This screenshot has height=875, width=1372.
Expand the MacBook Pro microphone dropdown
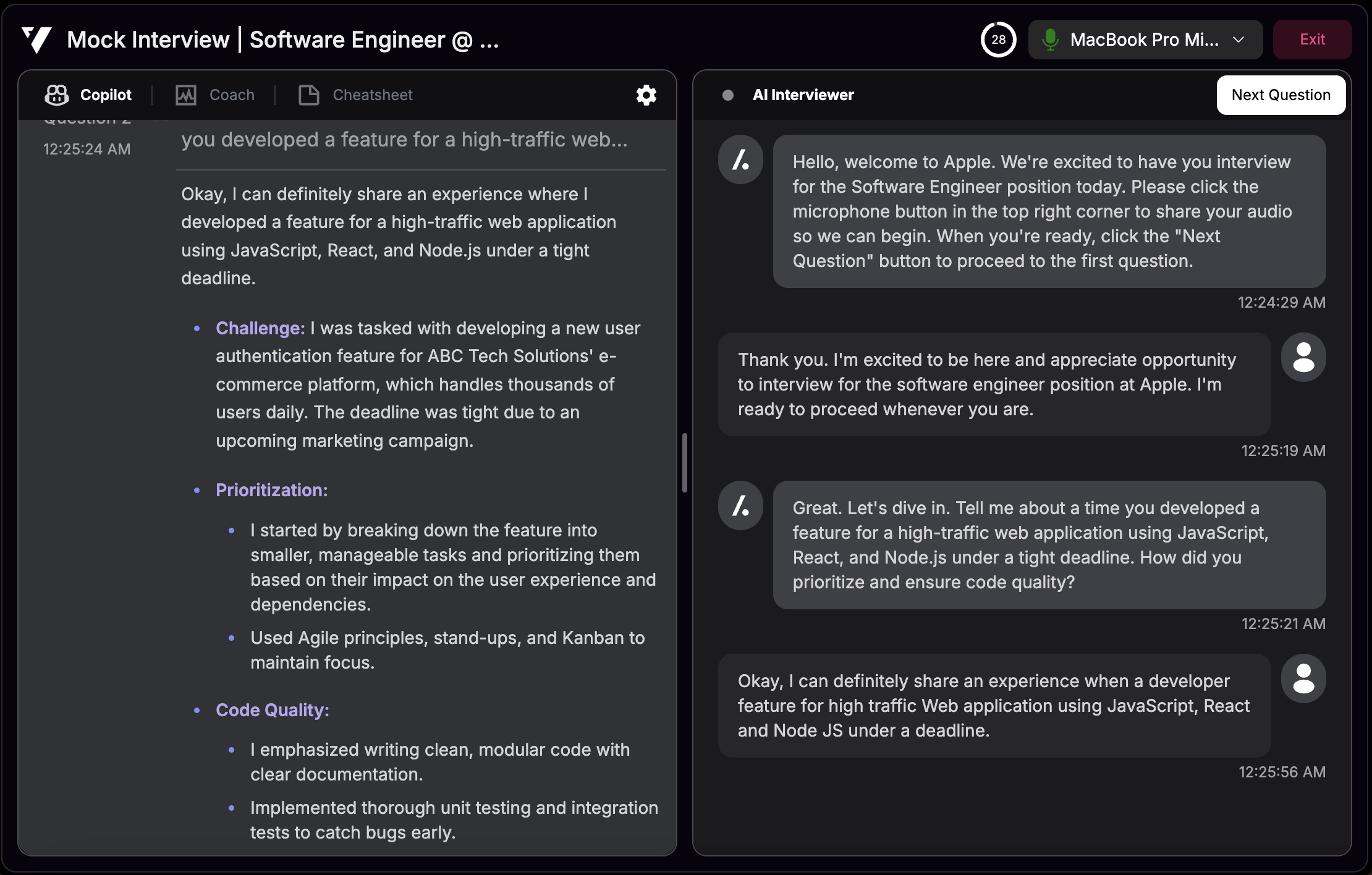[x=1144, y=40]
